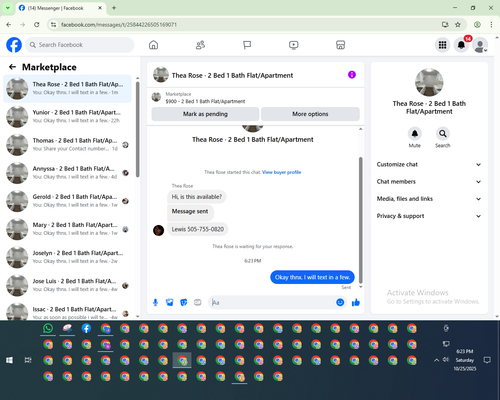
Task: Open the Friends icon in top navigation
Action: 200,45
